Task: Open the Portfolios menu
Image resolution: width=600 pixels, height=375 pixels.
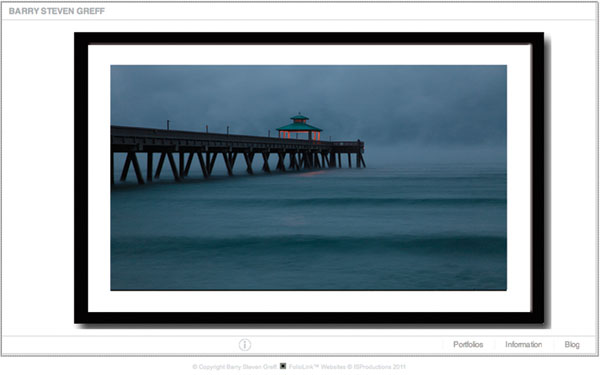Action: coord(468,344)
